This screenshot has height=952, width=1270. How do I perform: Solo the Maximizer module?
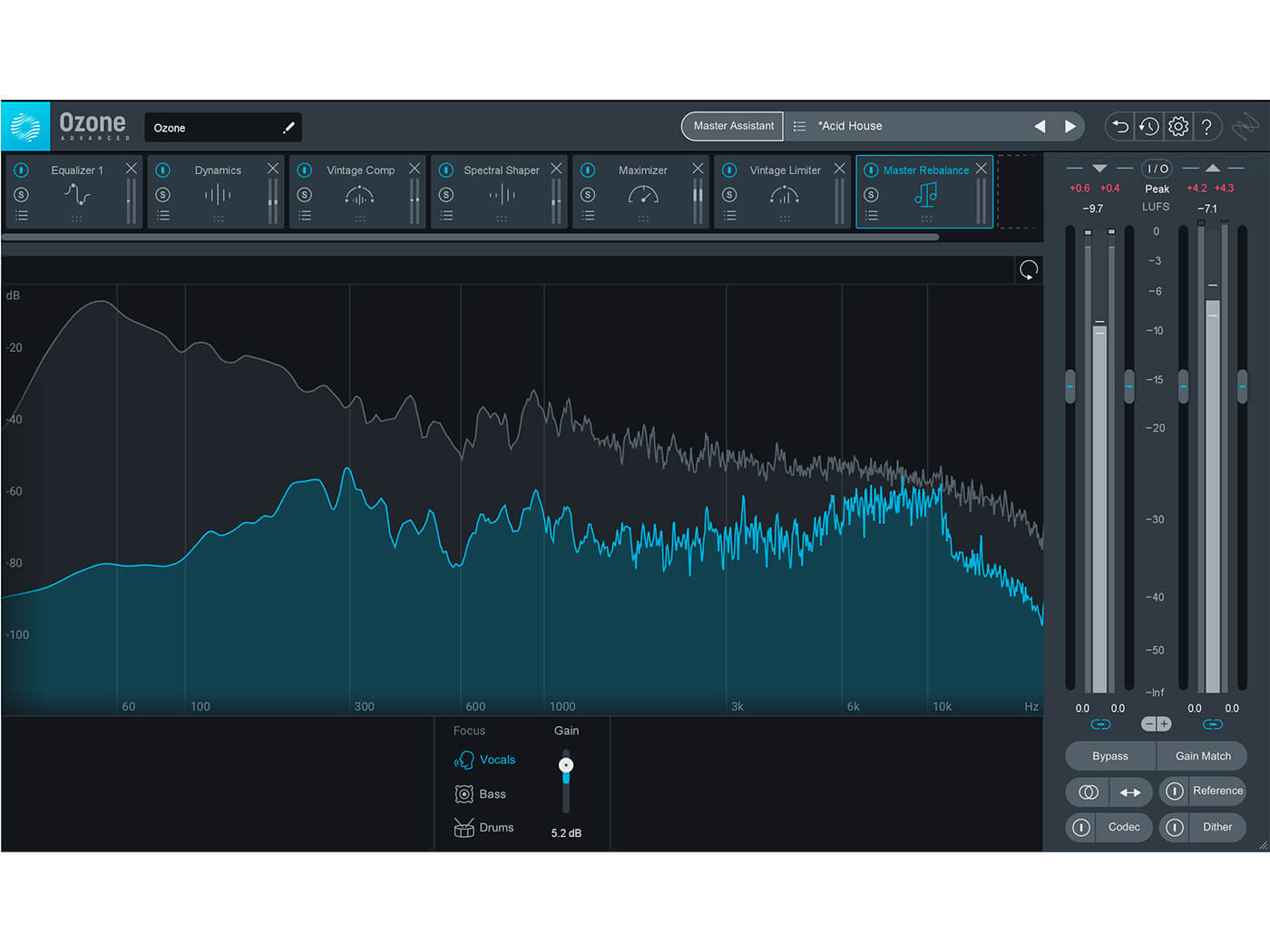tap(588, 194)
